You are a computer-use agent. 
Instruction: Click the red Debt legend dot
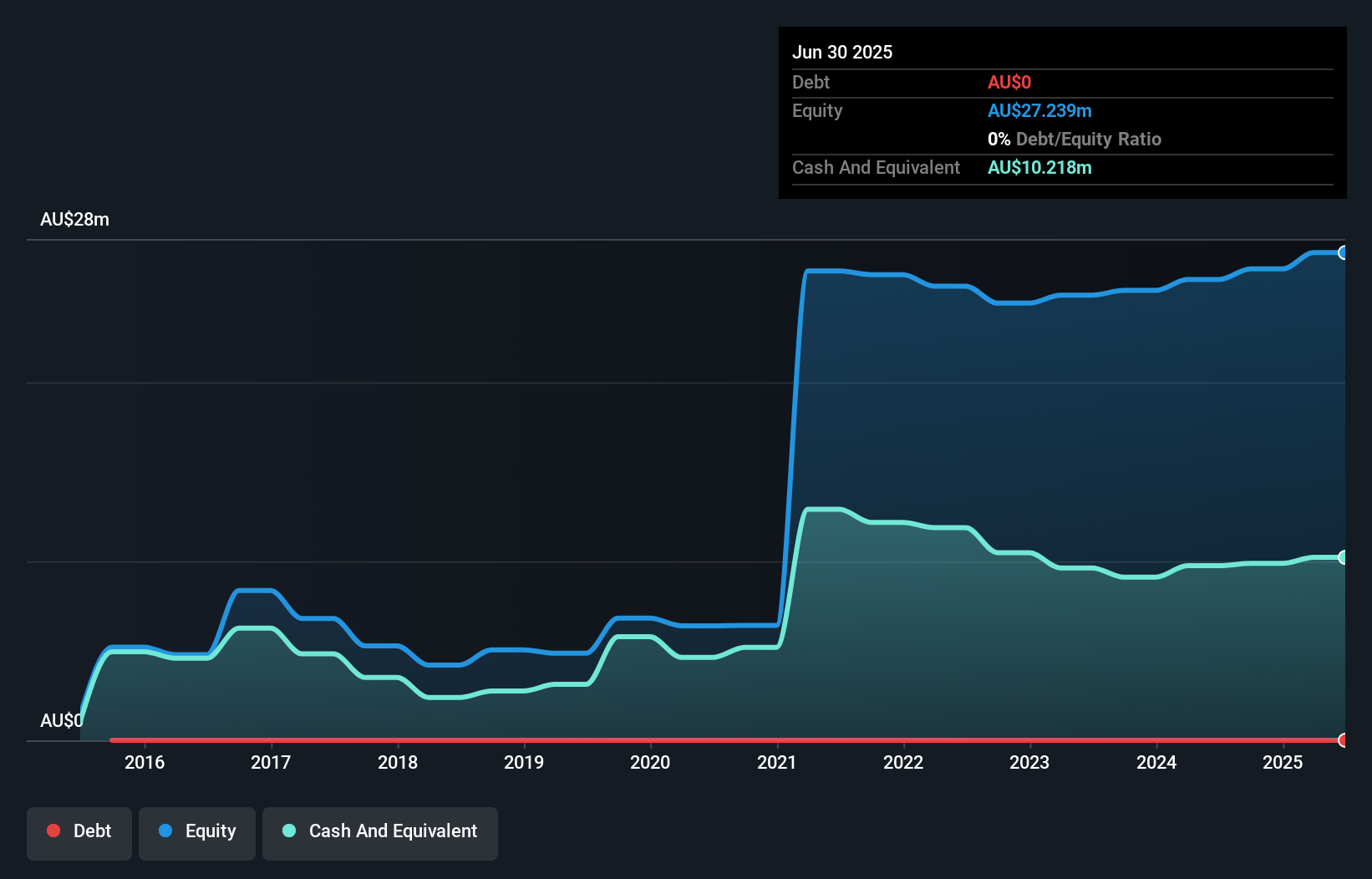point(53,831)
